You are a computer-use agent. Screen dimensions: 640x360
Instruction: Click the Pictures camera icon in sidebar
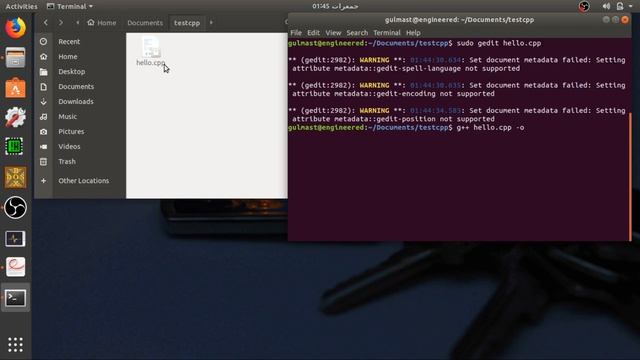(43, 132)
